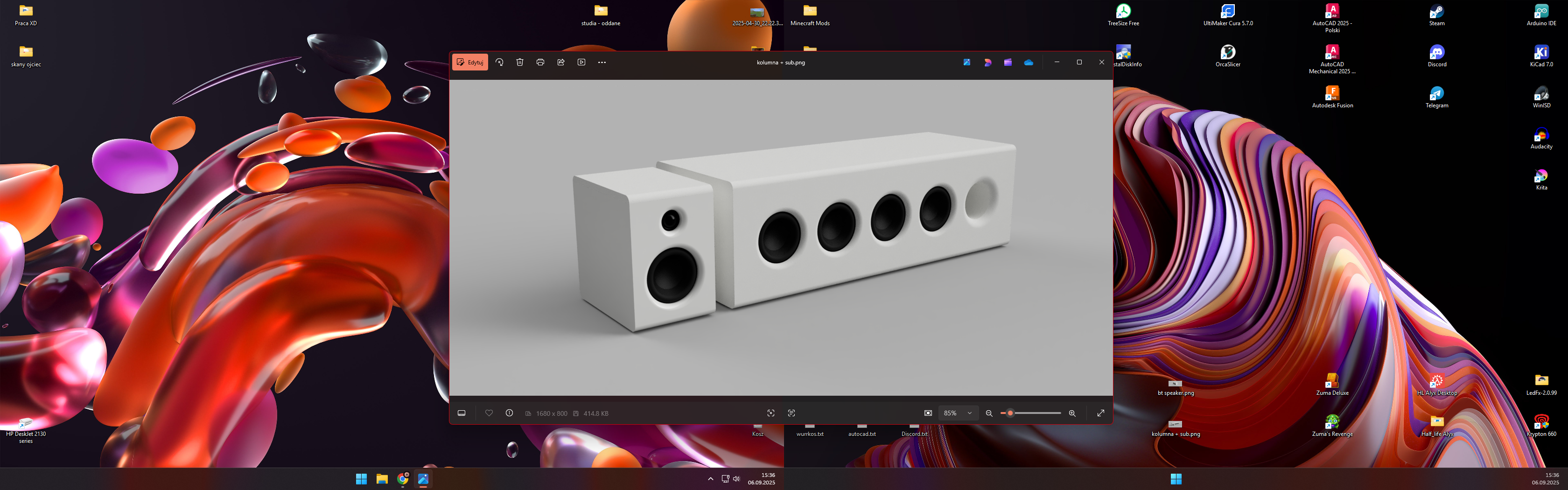Extract text from the image

(x=791, y=413)
